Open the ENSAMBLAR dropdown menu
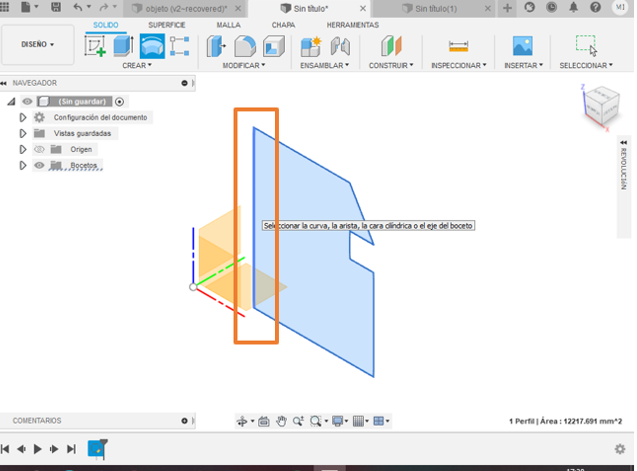 pos(324,65)
